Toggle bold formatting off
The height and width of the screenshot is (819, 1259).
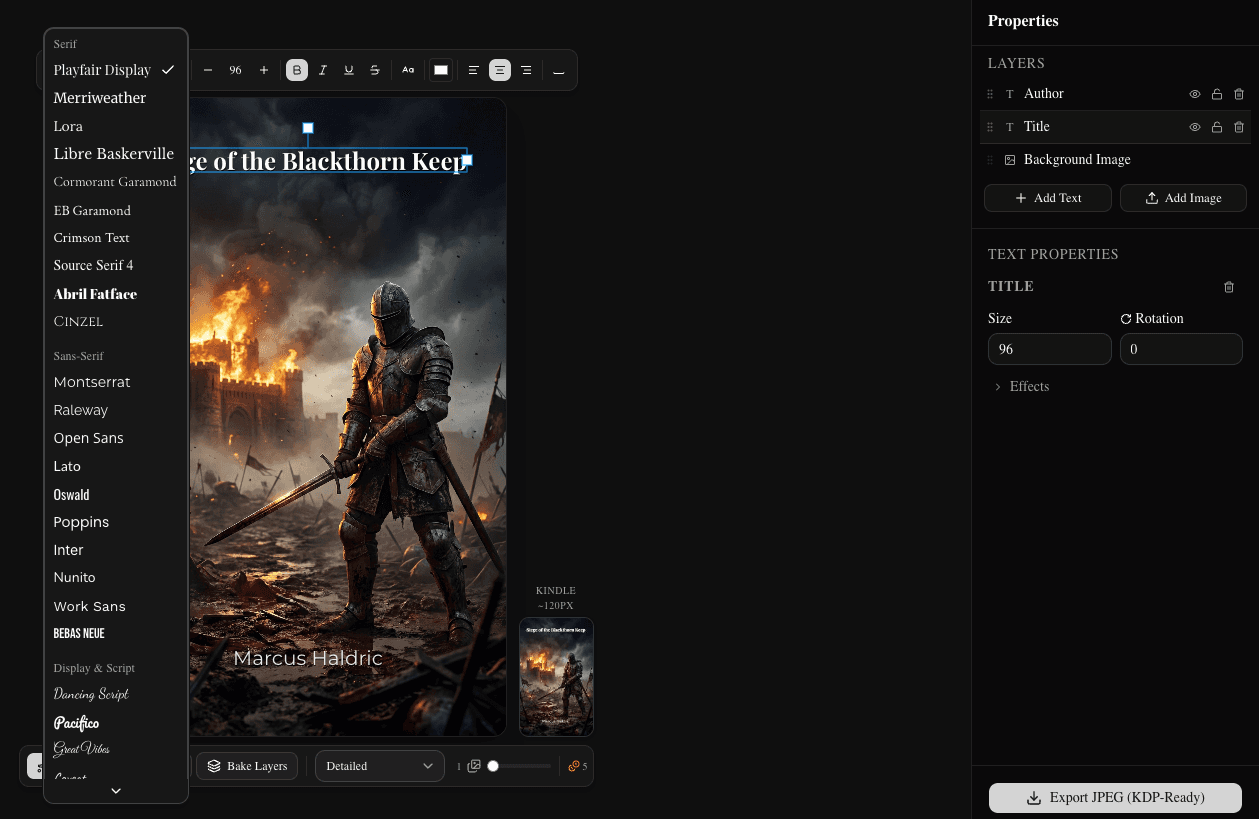[296, 70]
